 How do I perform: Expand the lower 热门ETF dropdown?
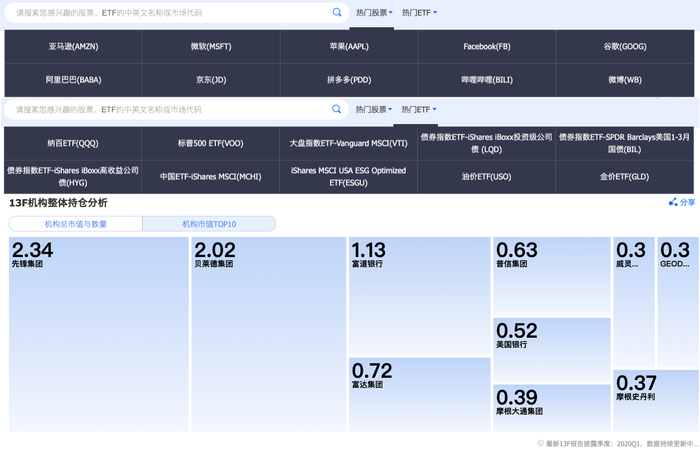pos(419,109)
